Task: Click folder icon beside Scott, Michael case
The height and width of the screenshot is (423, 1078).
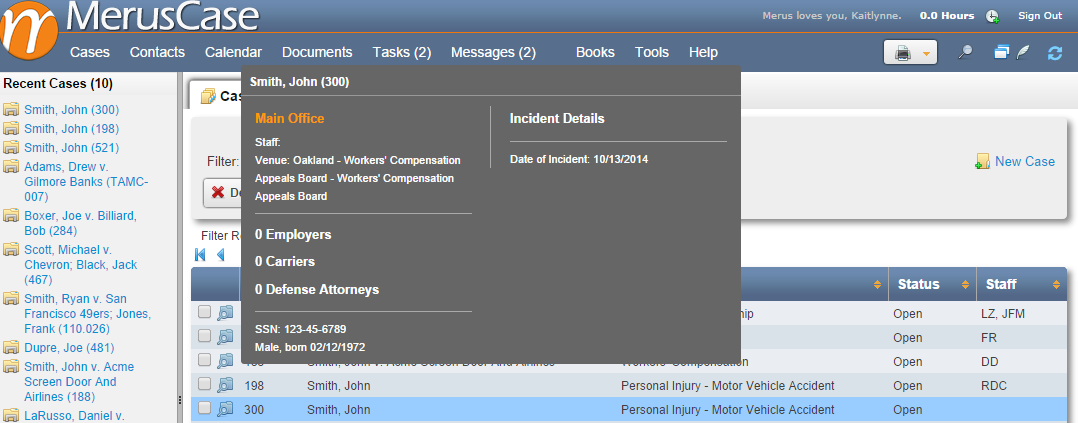Action: pyautogui.click(x=11, y=250)
